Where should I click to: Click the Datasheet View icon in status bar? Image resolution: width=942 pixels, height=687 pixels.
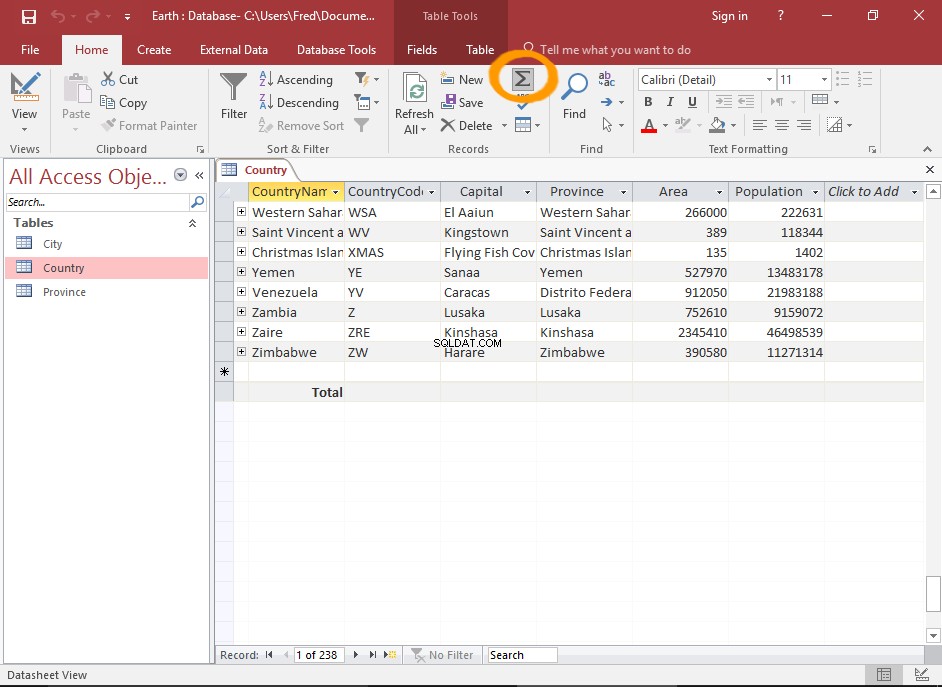coord(884,674)
